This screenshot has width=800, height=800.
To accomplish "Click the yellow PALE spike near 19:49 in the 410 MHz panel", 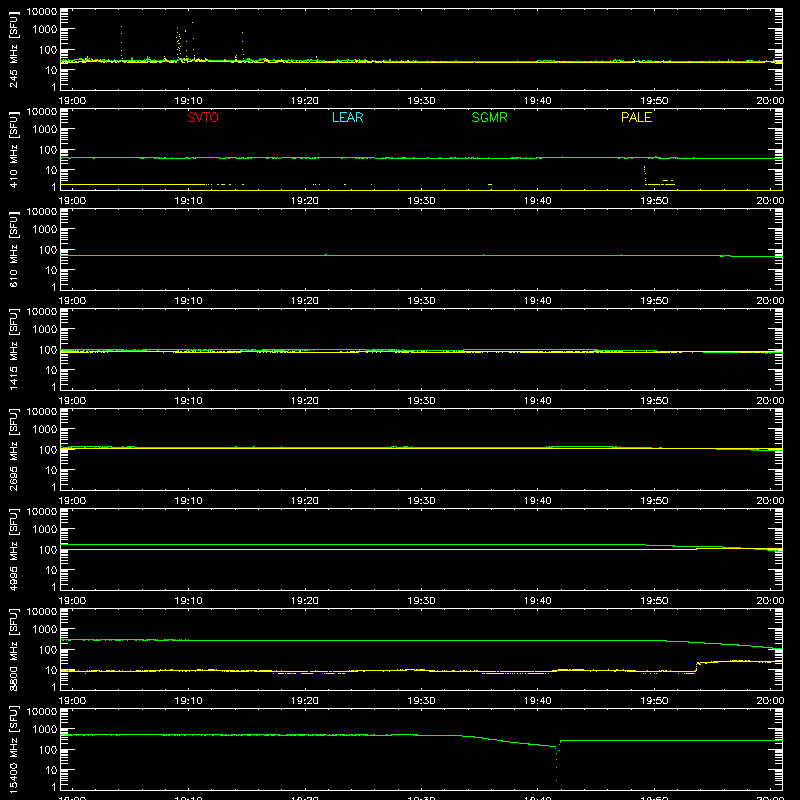I will tap(645, 174).
